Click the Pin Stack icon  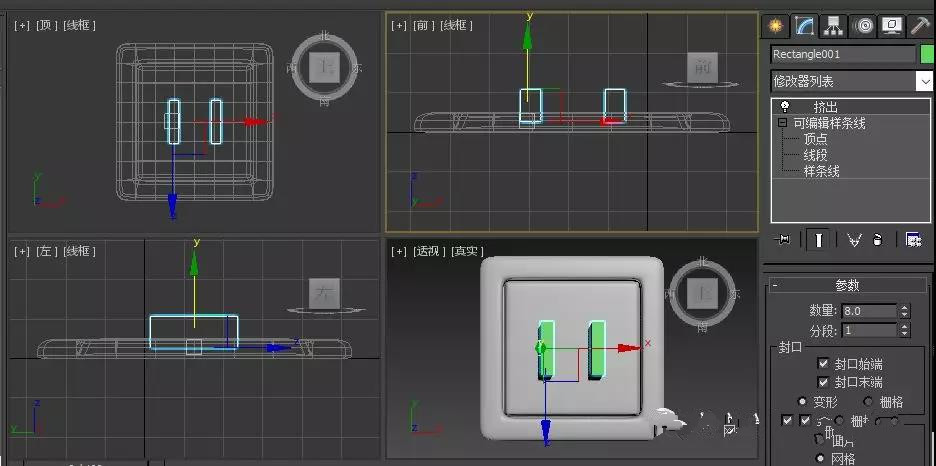(x=781, y=240)
